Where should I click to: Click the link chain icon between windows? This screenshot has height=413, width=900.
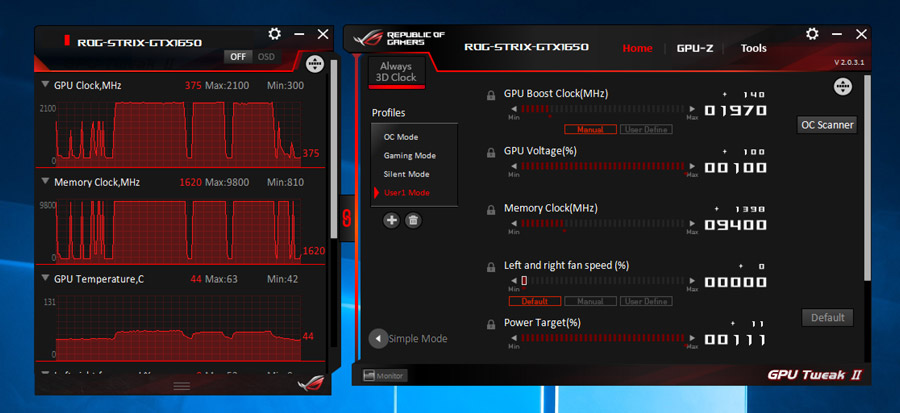[347, 219]
